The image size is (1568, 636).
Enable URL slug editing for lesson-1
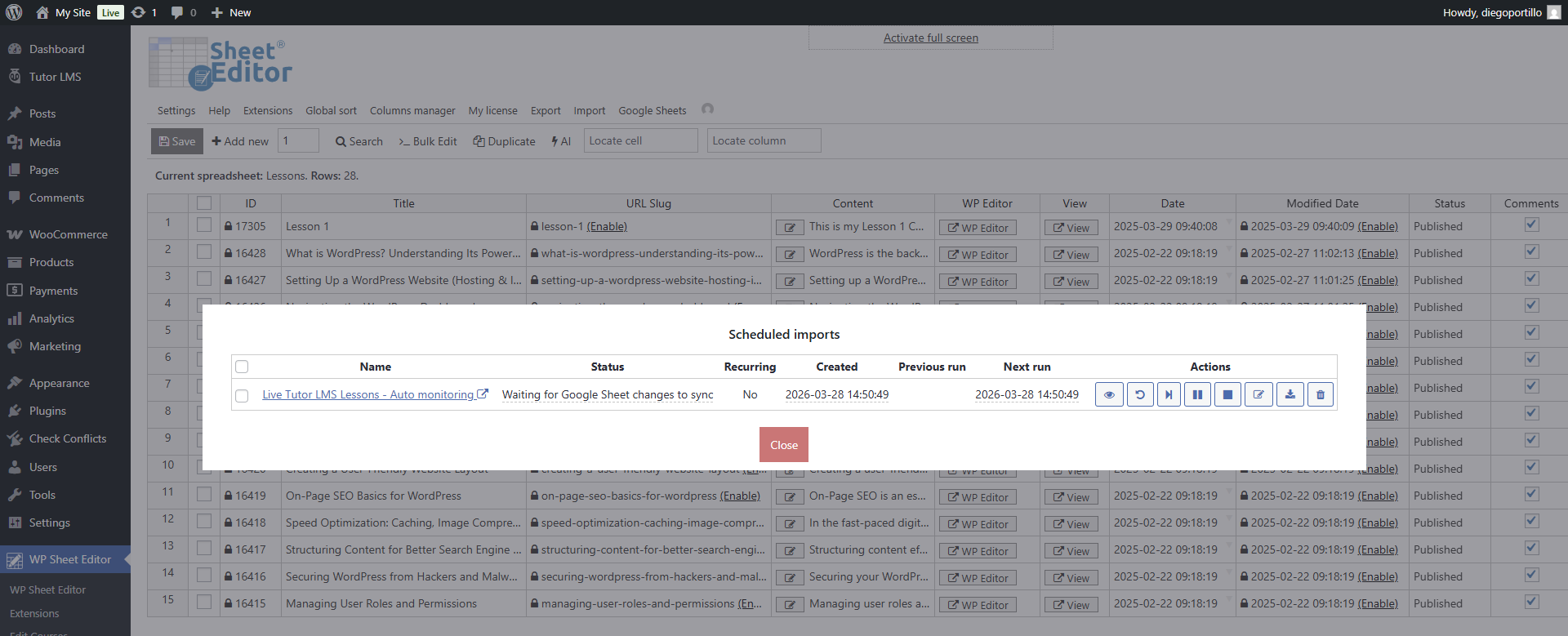point(607,226)
